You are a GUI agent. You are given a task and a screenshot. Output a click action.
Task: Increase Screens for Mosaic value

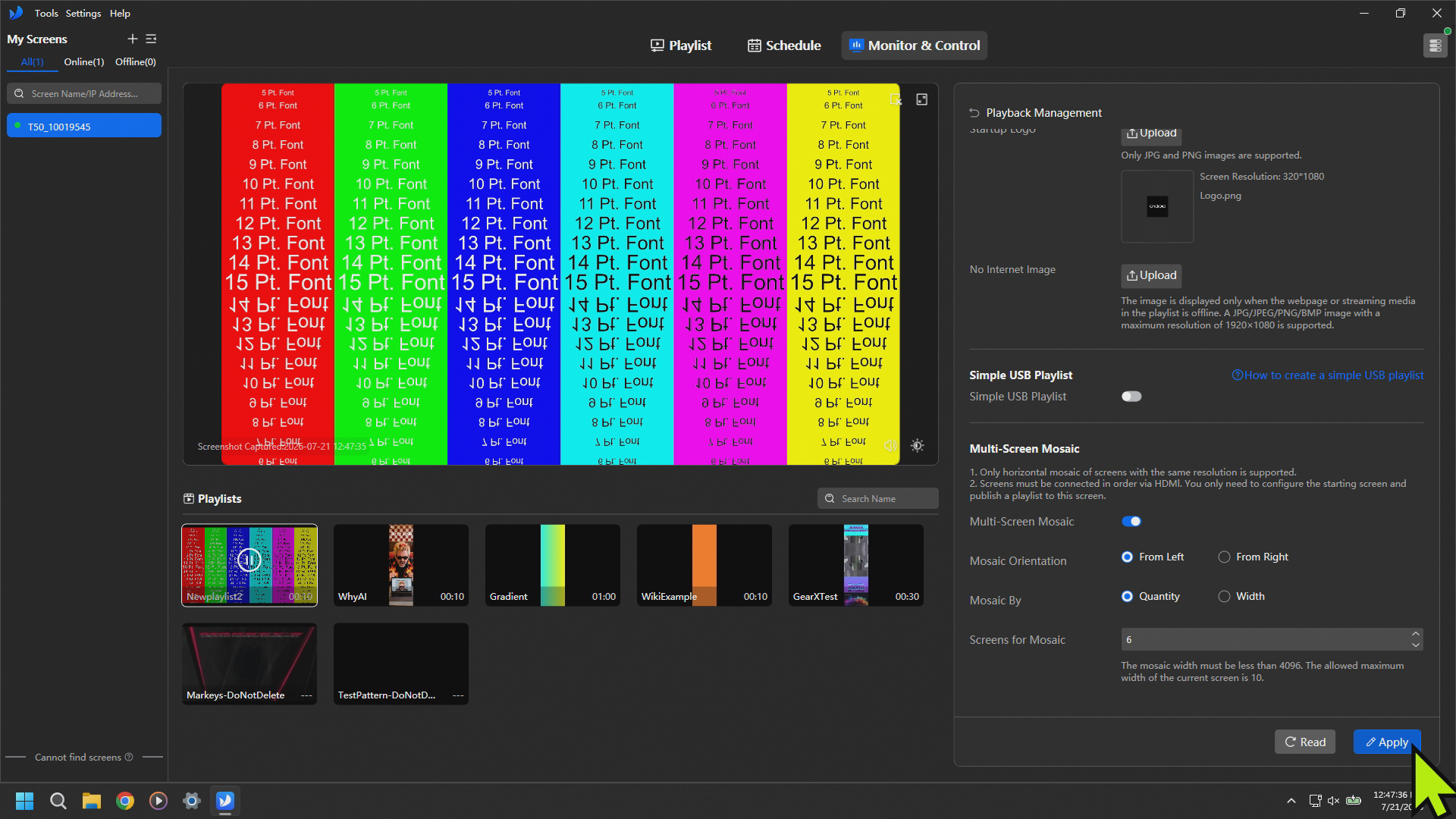[x=1415, y=634]
